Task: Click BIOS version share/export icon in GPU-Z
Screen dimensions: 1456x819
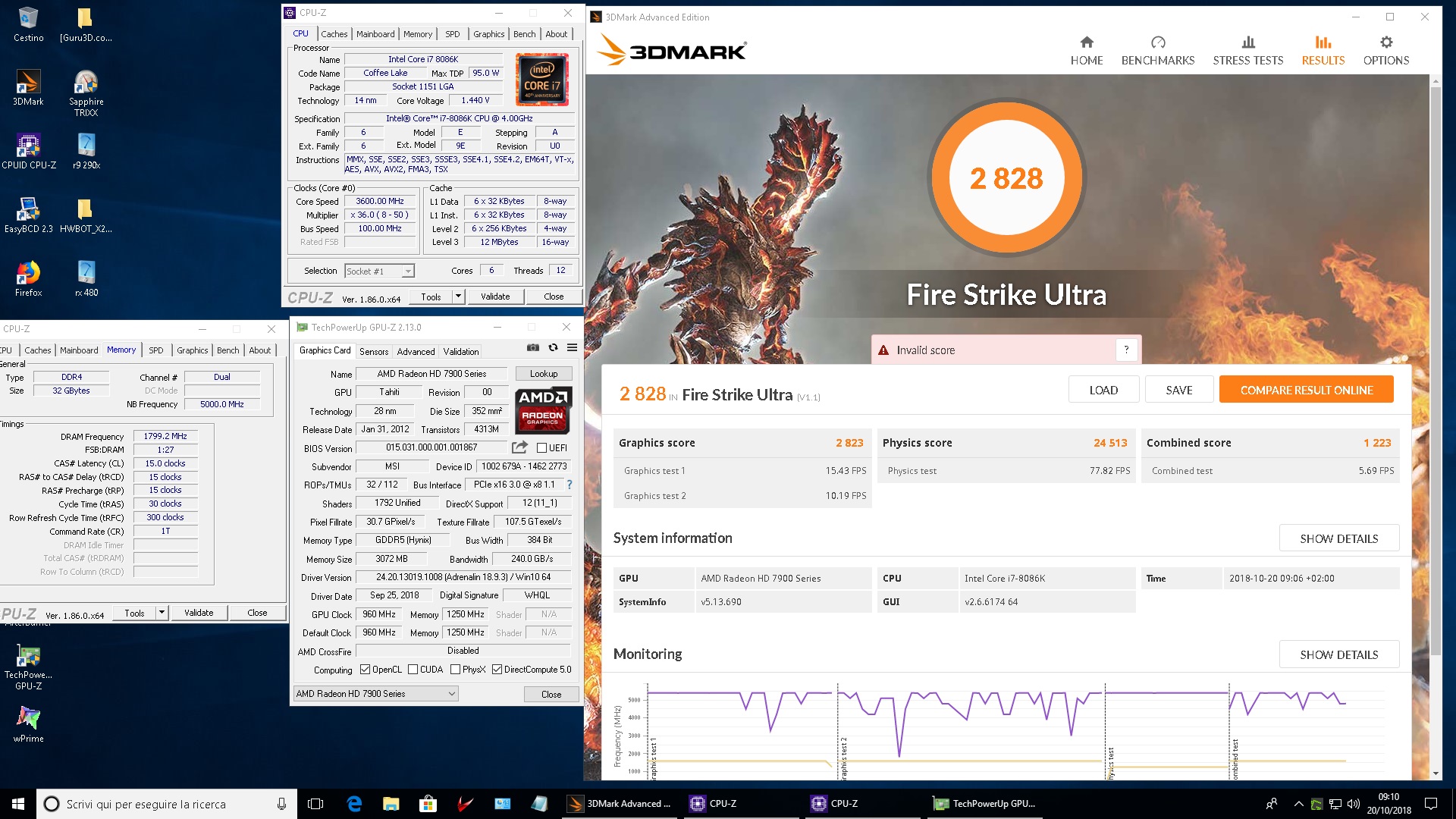Action: [519, 447]
